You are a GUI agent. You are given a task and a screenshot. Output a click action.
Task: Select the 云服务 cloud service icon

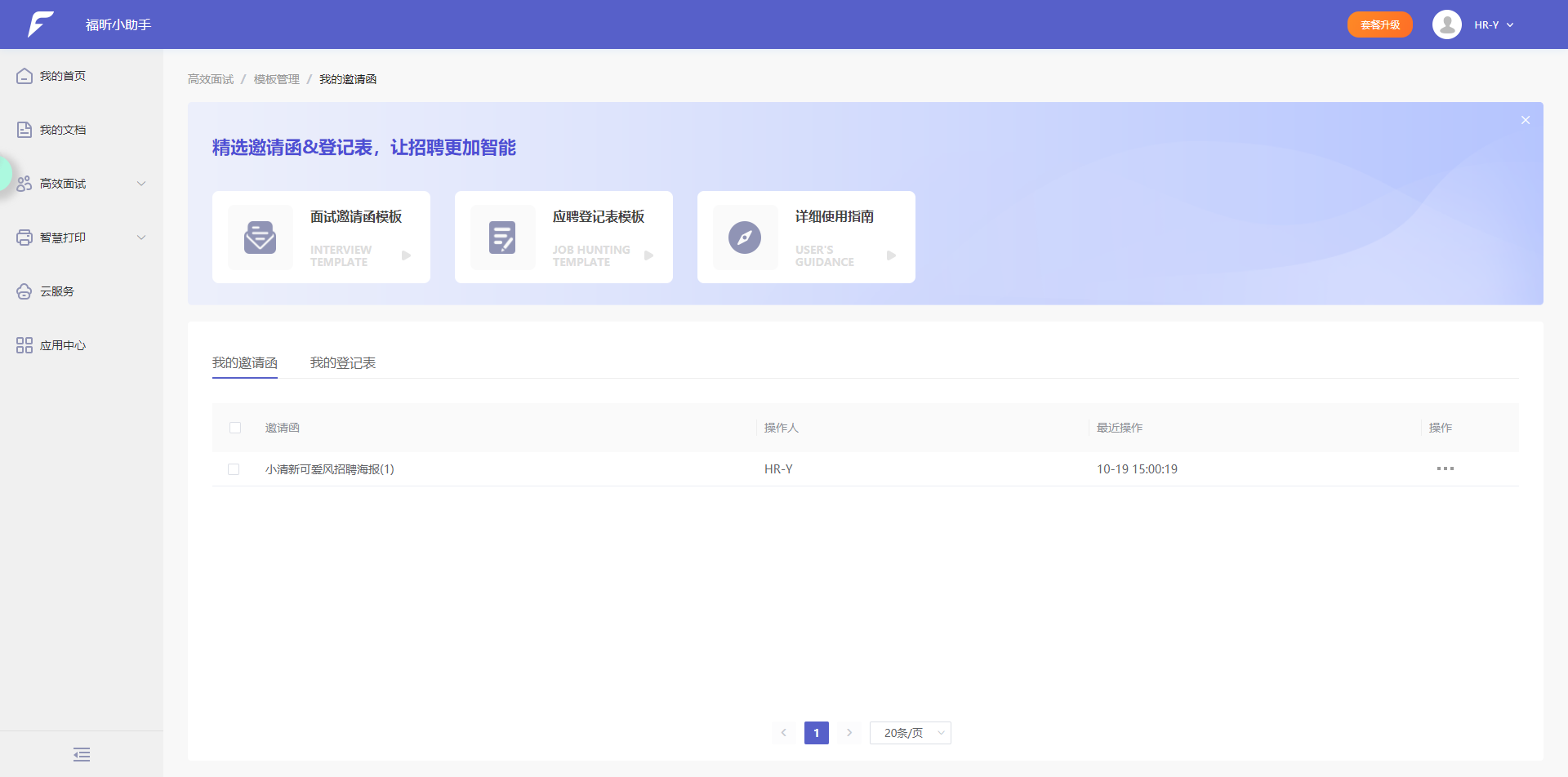(x=24, y=291)
